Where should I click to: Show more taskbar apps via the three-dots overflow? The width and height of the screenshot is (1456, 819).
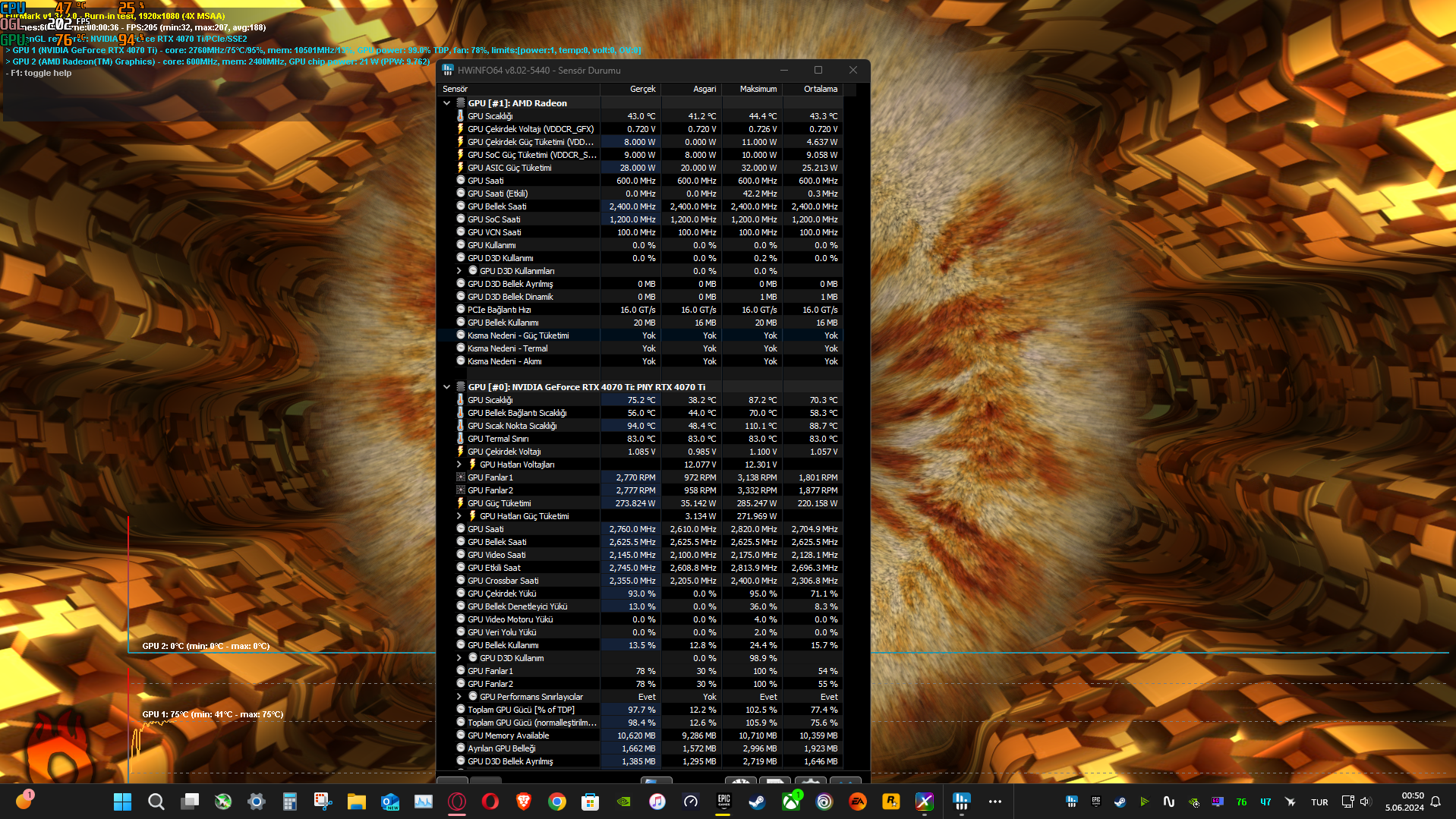[x=995, y=802]
